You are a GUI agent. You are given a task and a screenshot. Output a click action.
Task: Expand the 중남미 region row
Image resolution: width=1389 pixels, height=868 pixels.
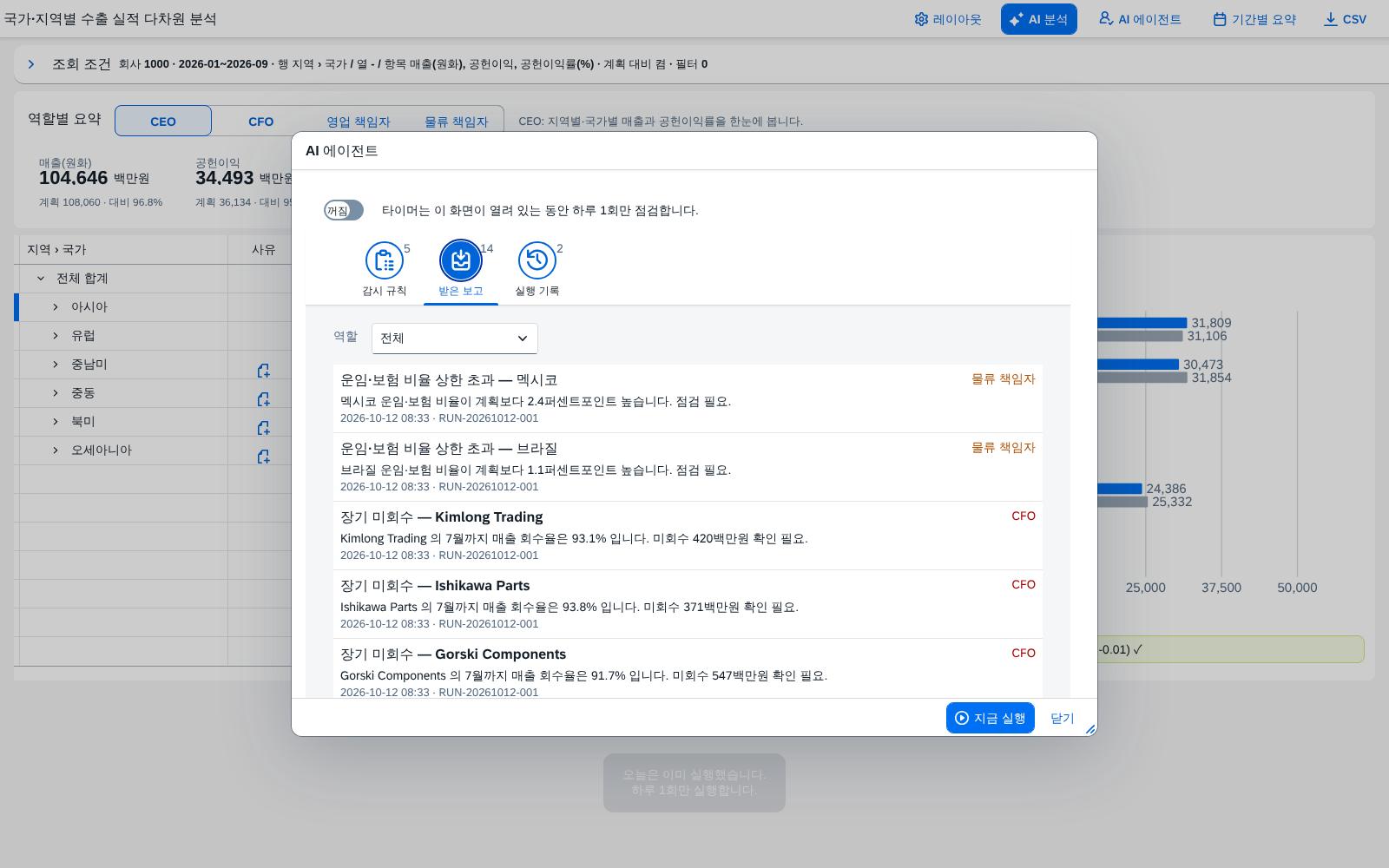[56, 365]
